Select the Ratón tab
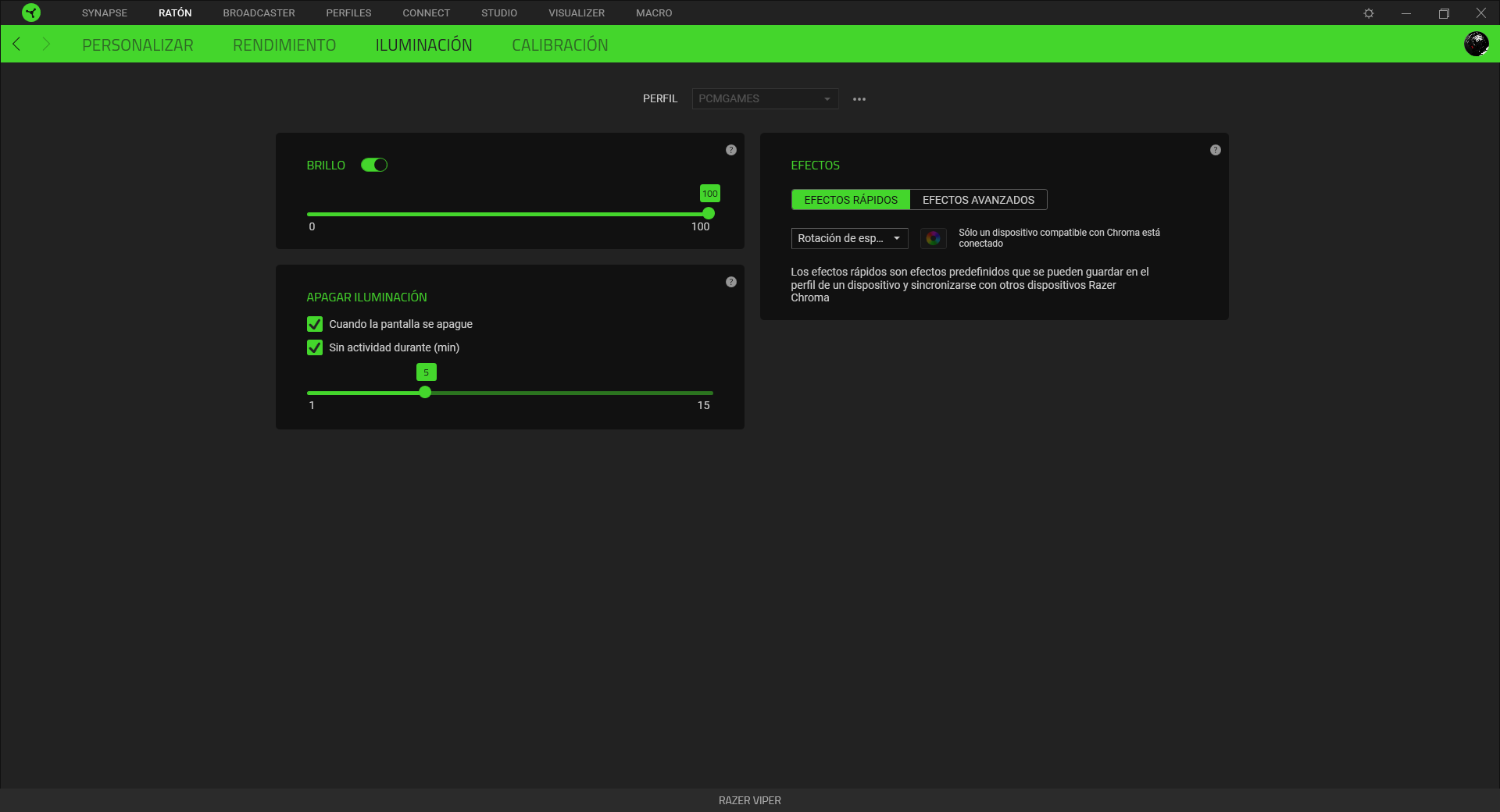1500x812 pixels. pyautogui.click(x=175, y=13)
